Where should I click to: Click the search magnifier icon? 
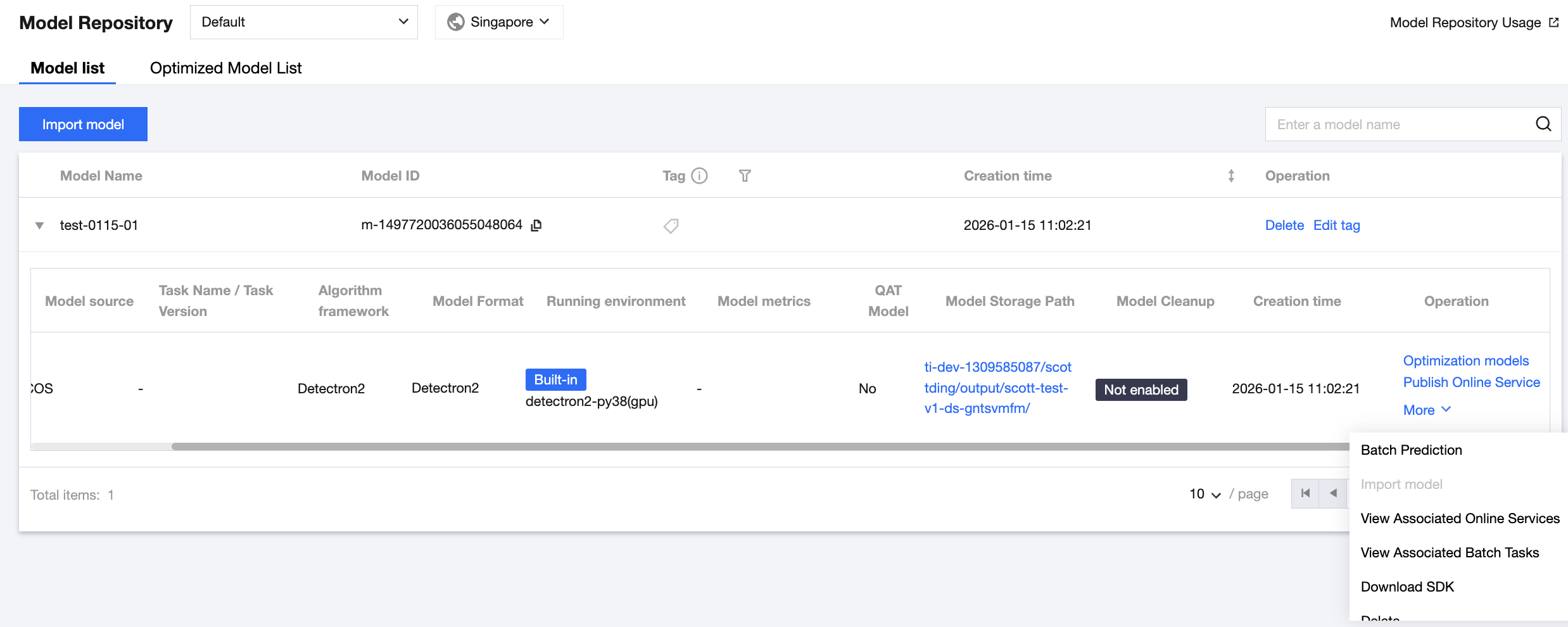1543,124
